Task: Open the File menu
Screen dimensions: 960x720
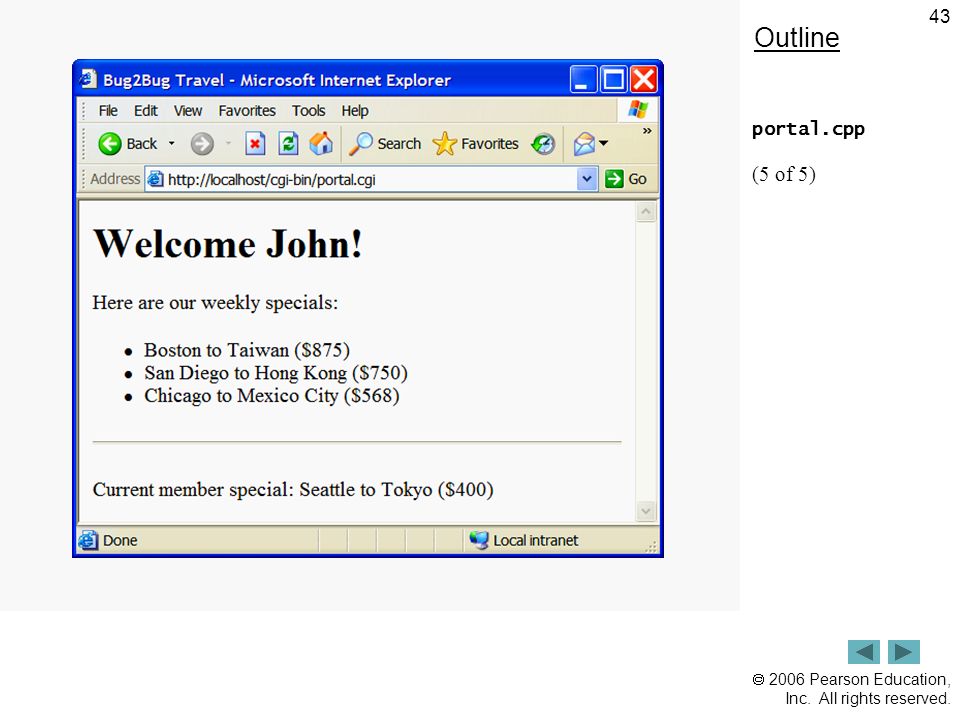Action: [108, 111]
